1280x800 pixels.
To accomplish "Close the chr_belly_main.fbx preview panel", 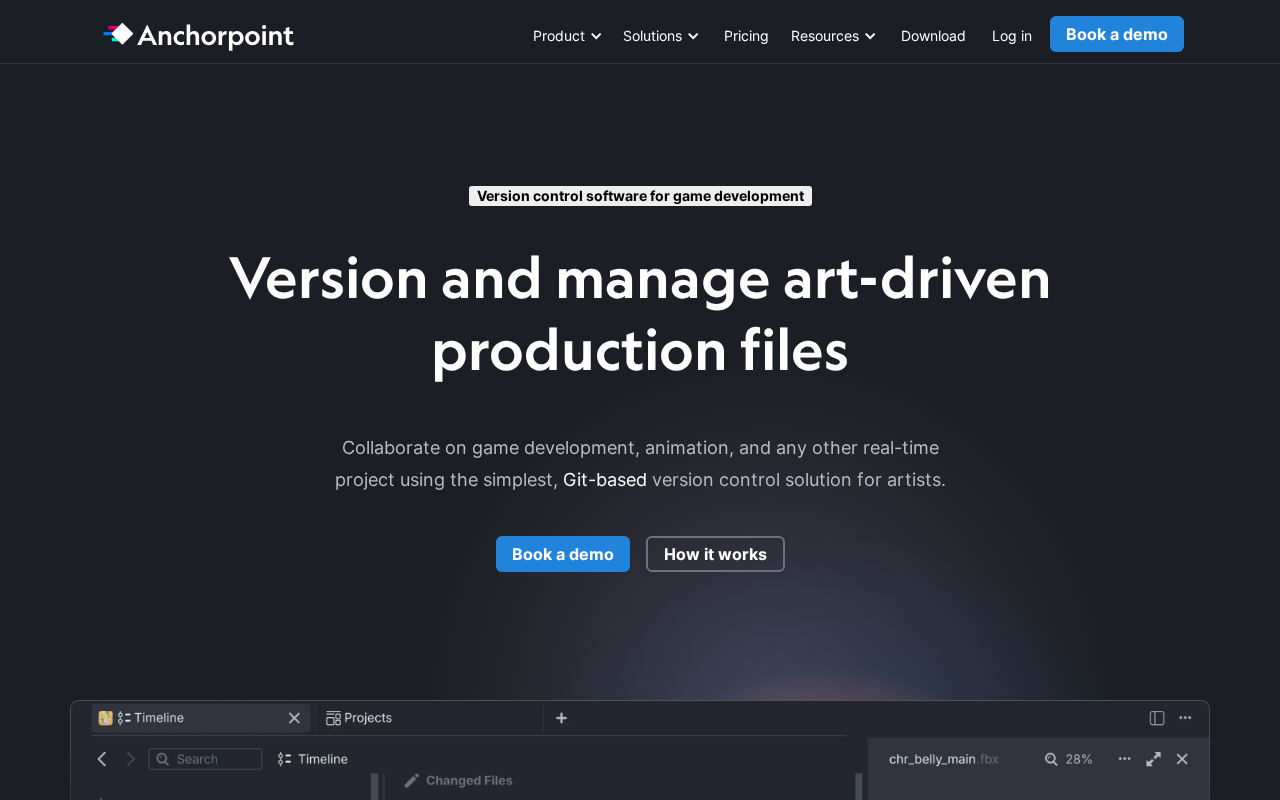I will [1182, 759].
